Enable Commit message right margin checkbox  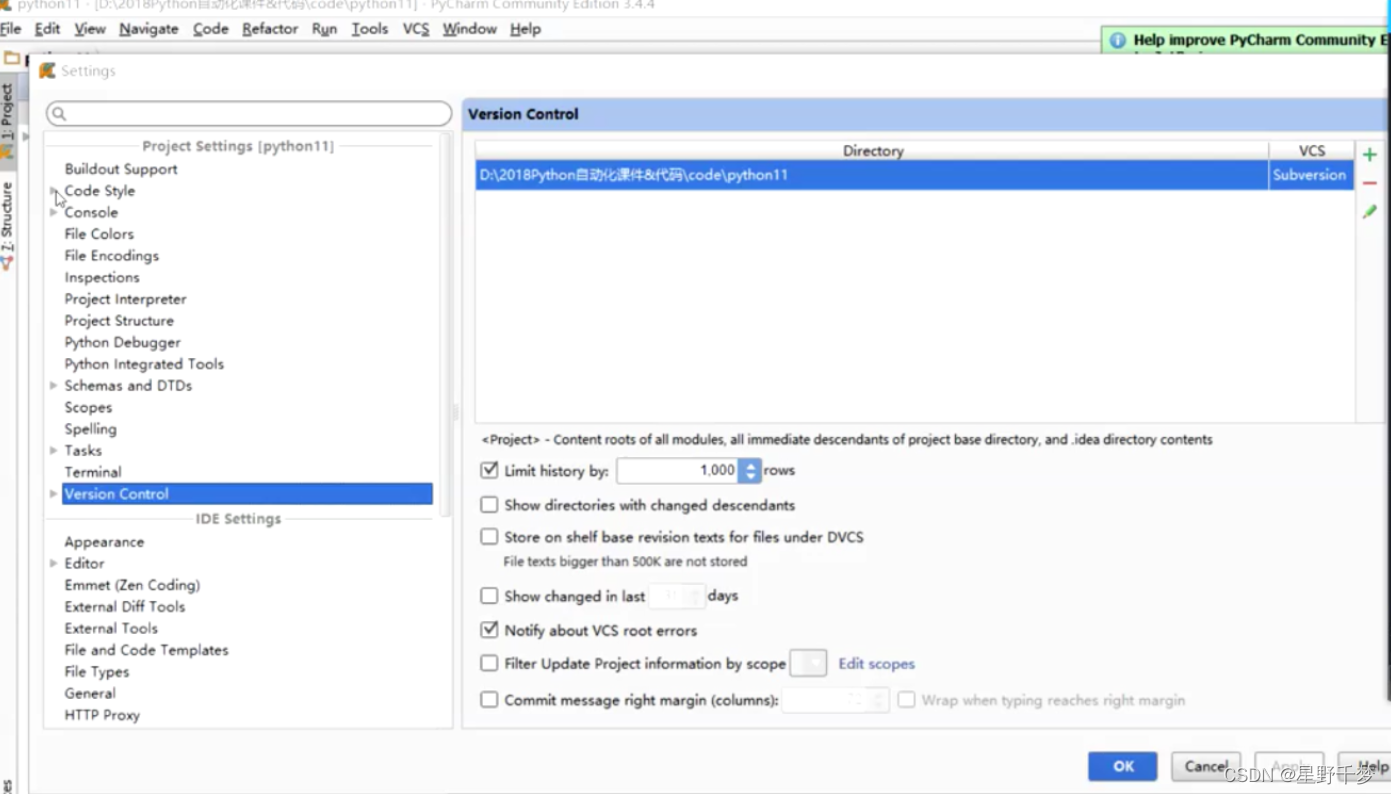489,700
